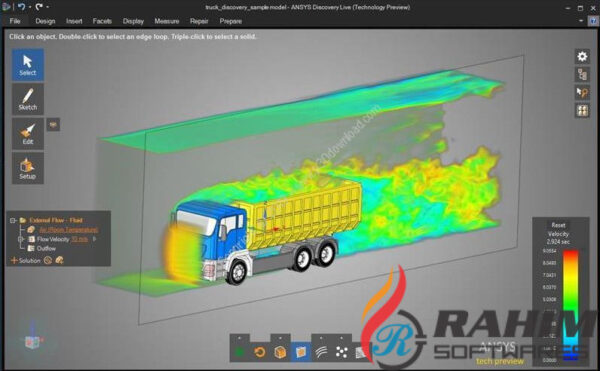Add a new Solution with plus button
Screen dimensions: 600x371
[15, 260]
